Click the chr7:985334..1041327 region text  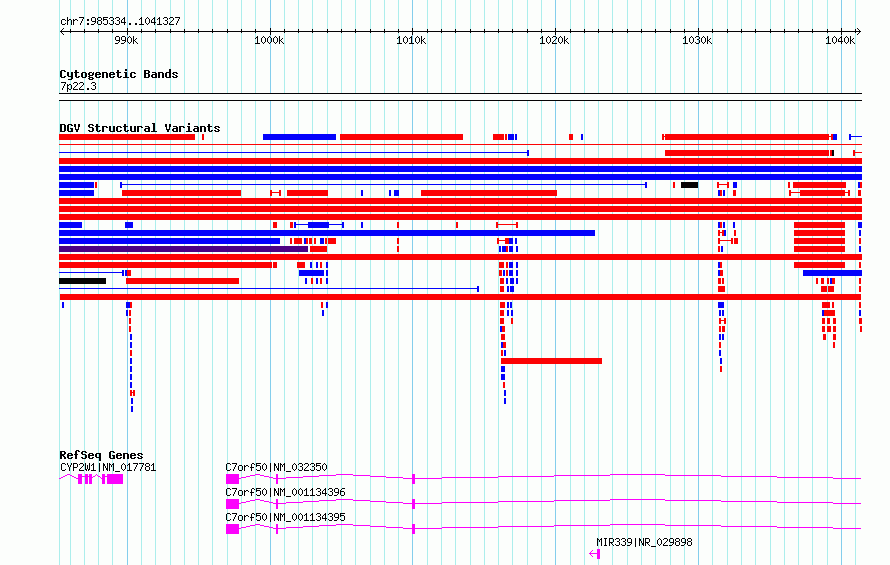point(120,21)
